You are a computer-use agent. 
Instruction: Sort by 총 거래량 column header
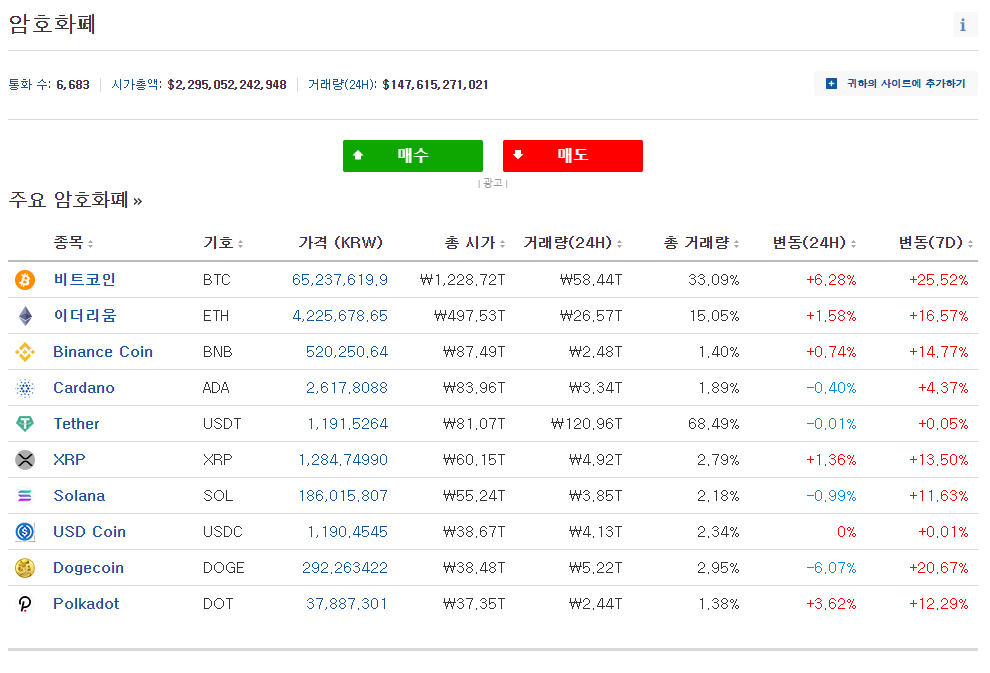click(701, 242)
